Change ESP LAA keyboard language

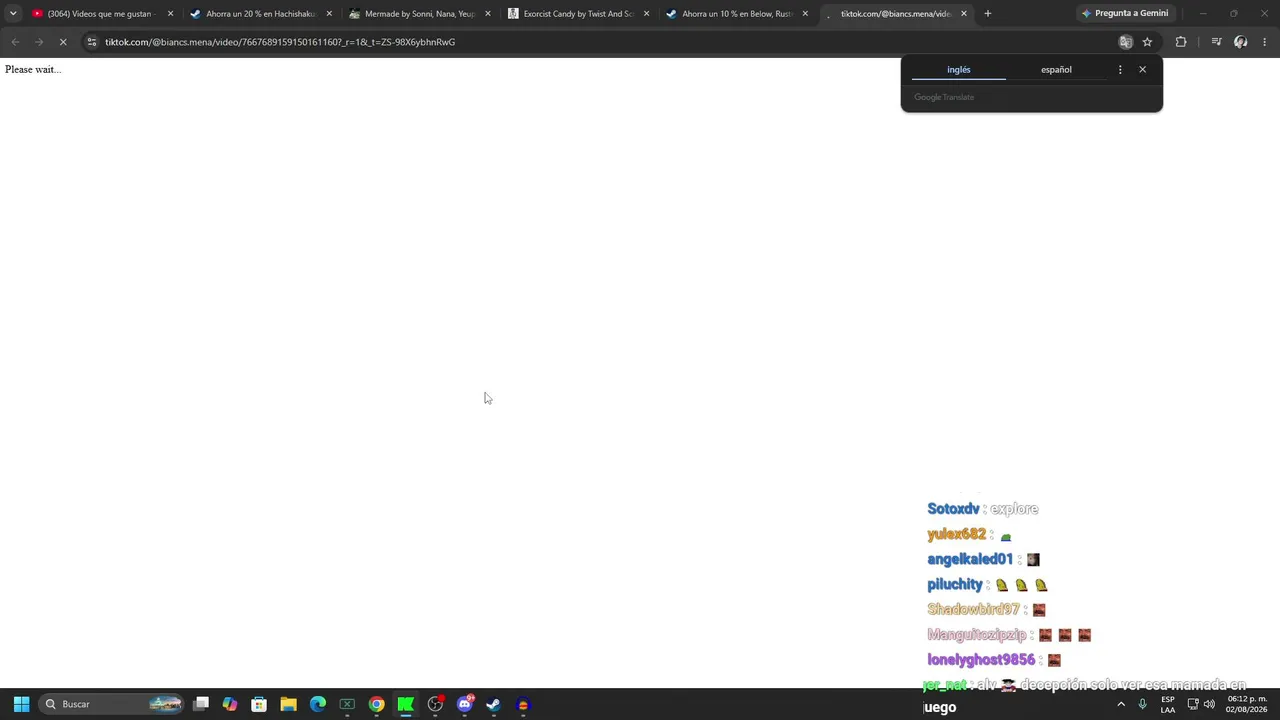click(1168, 704)
